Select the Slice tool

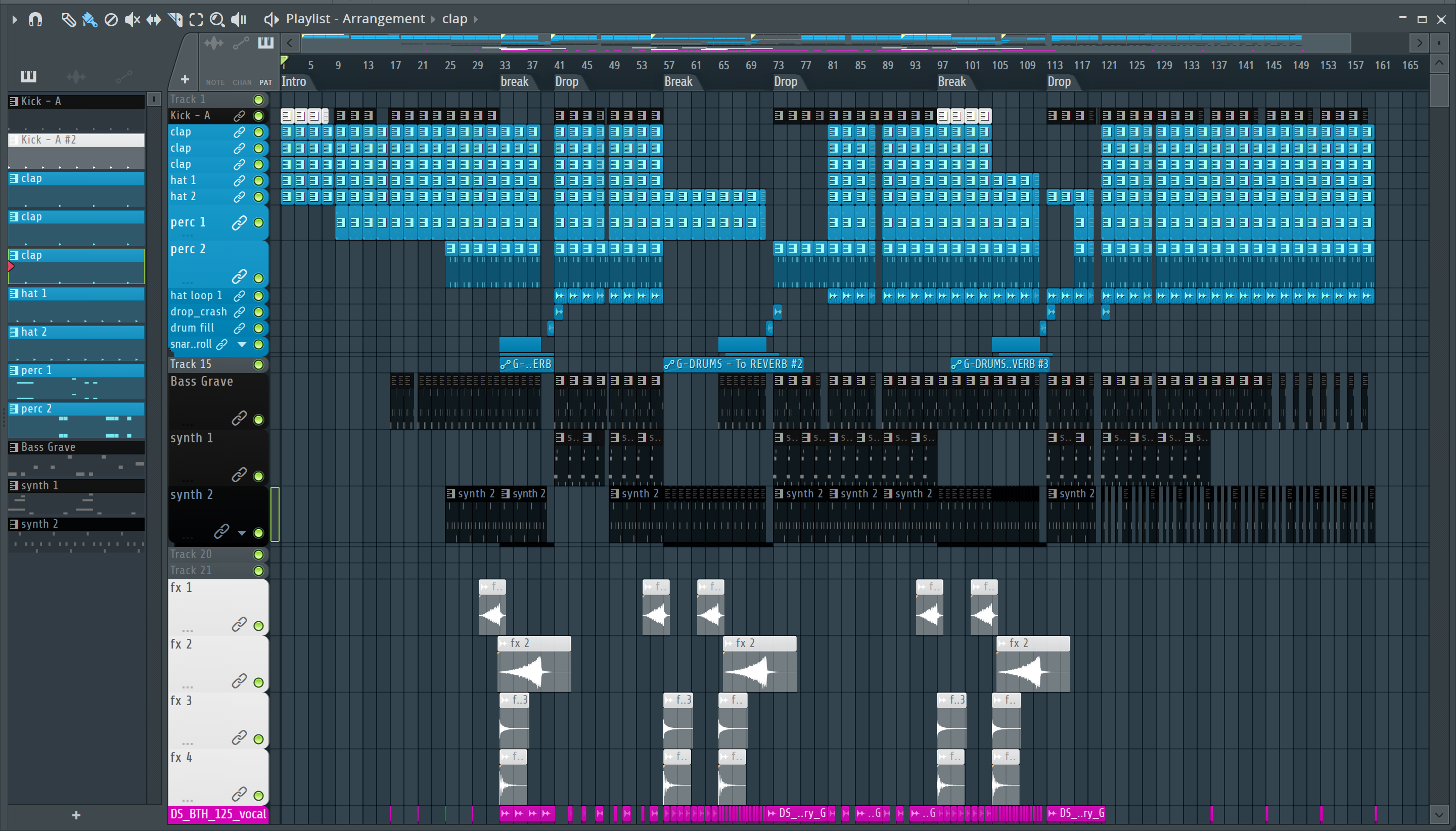(x=175, y=19)
